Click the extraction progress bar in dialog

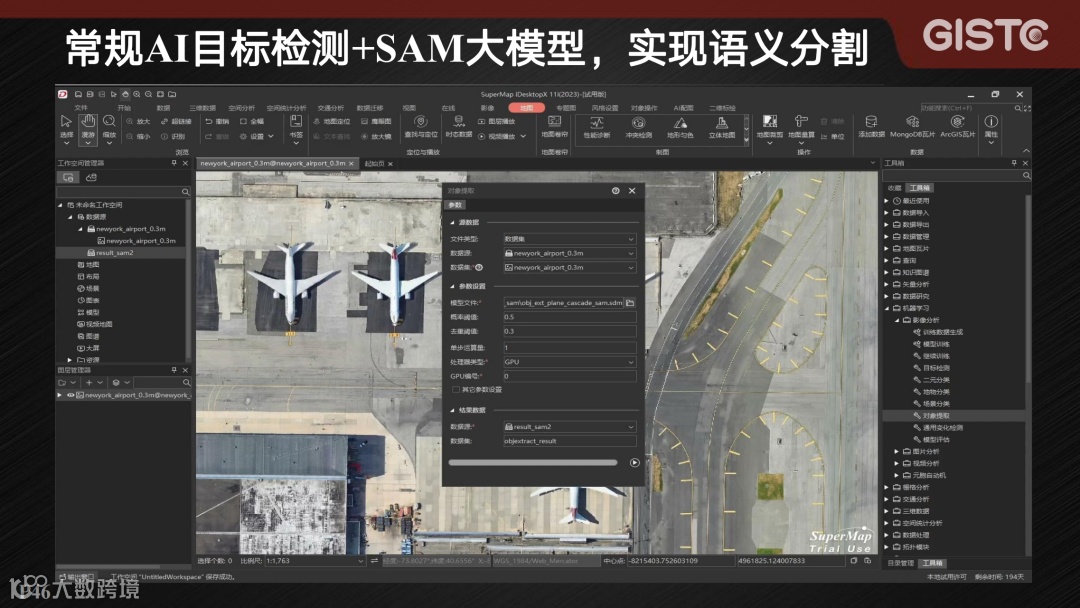click(x=532, y=463)
